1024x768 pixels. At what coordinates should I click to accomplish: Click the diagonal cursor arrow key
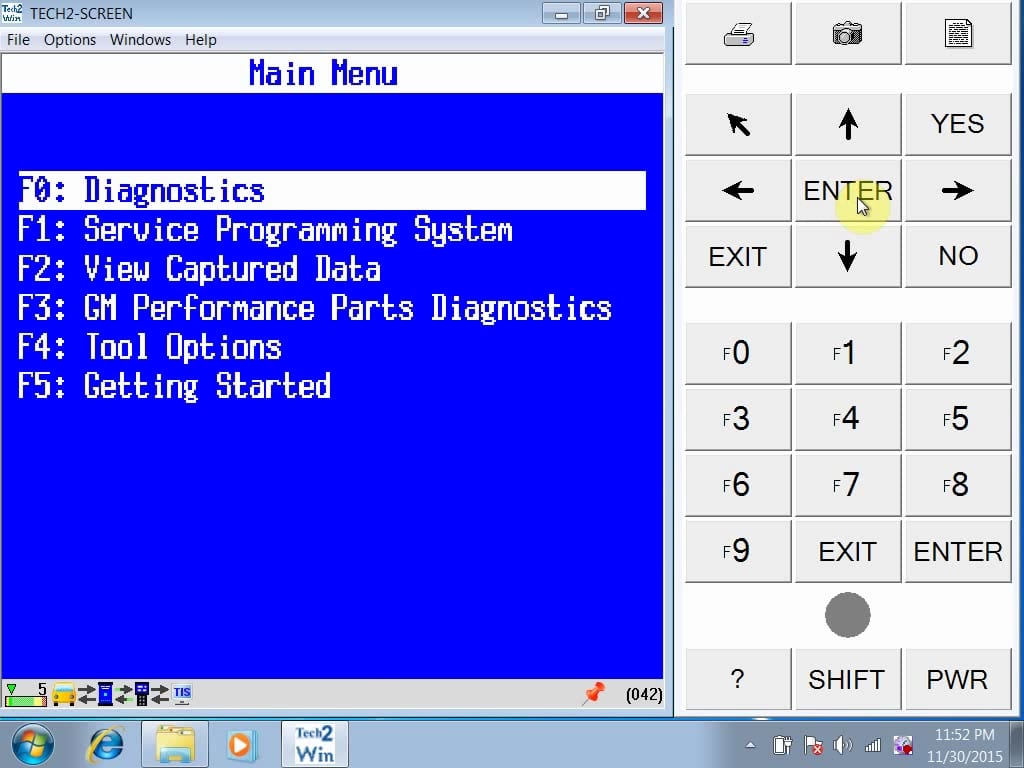pyautogui.click(x=738, y=124)
